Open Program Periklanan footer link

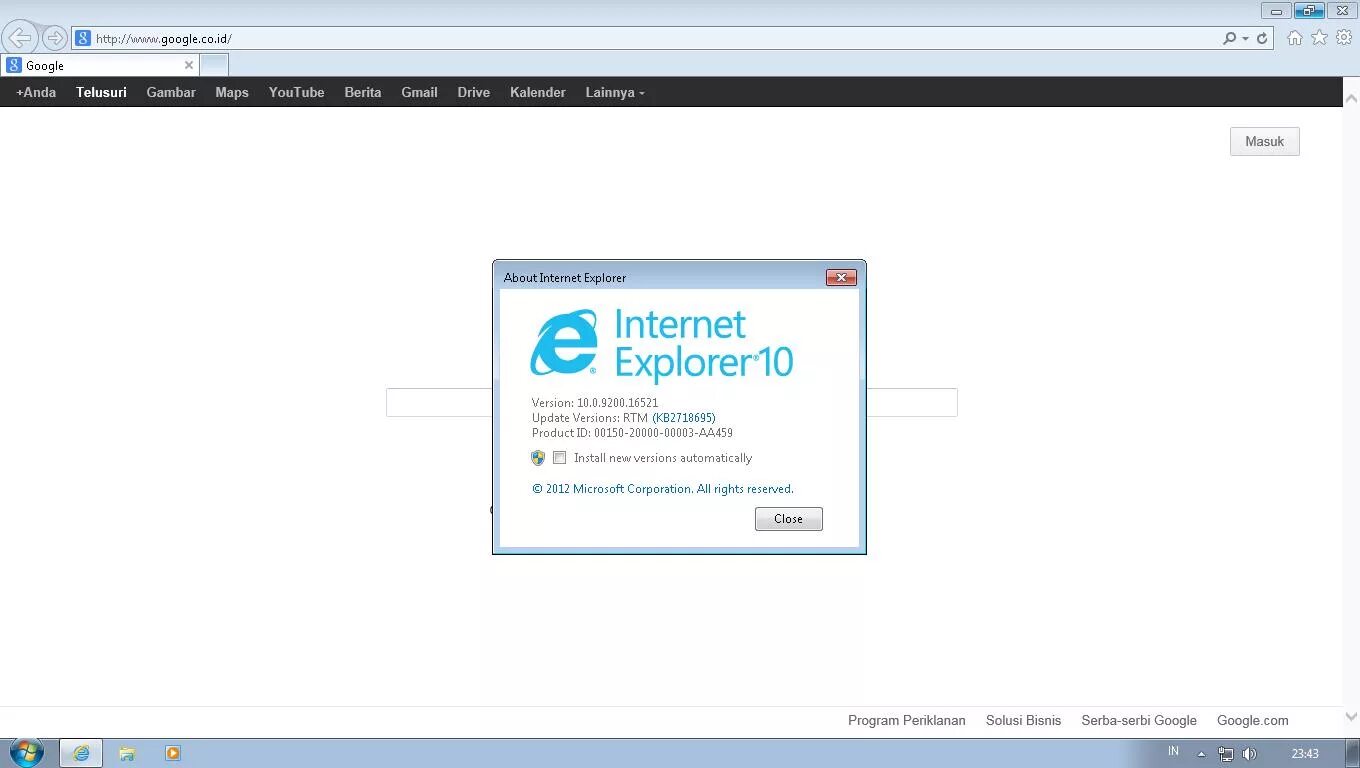click(907, 720)
